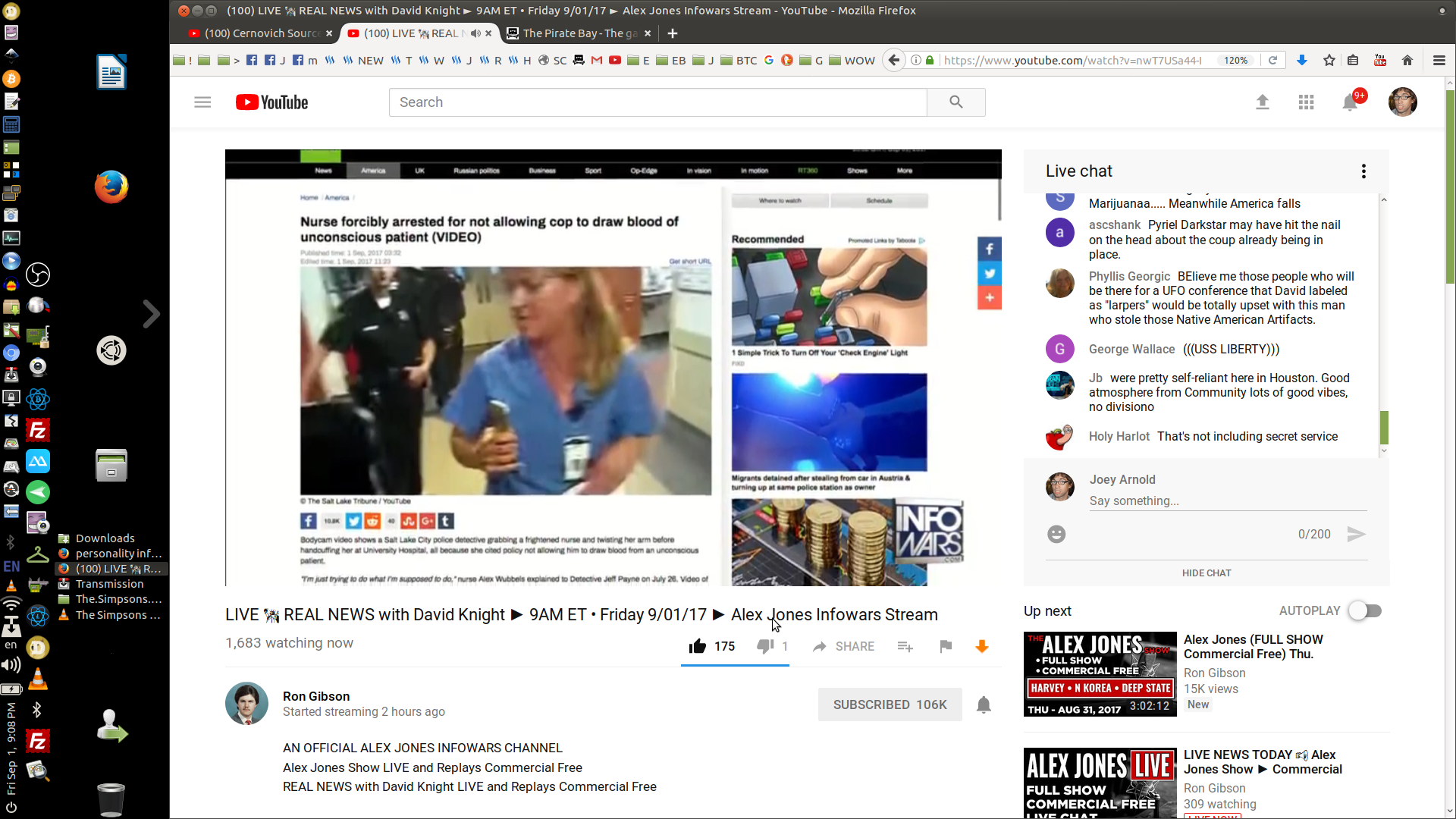Select Transmission in window list

(110, 584)
